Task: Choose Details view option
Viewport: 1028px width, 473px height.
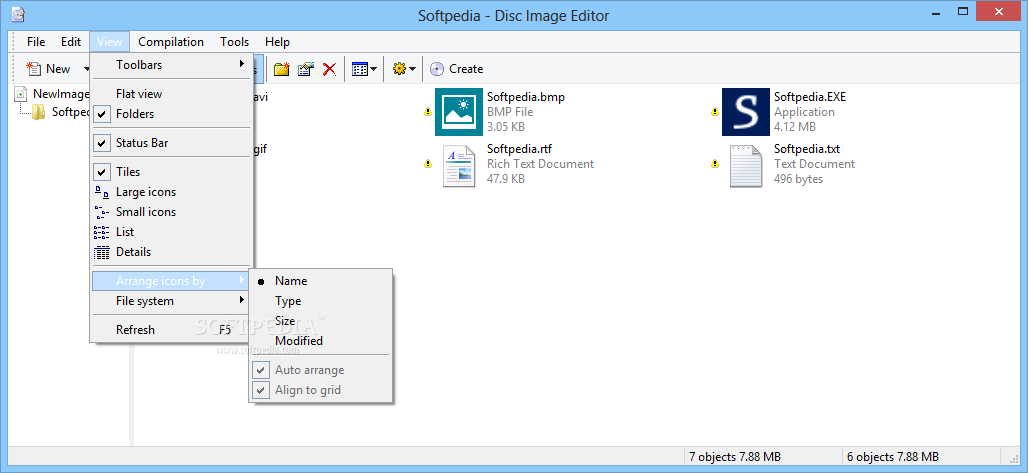Action: point(172,252)
